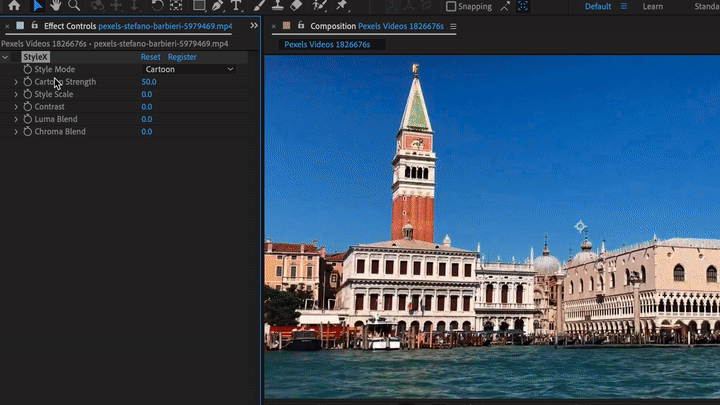Click the Composition panel color label icon
The image size is (720, 405).
[287, 26]
